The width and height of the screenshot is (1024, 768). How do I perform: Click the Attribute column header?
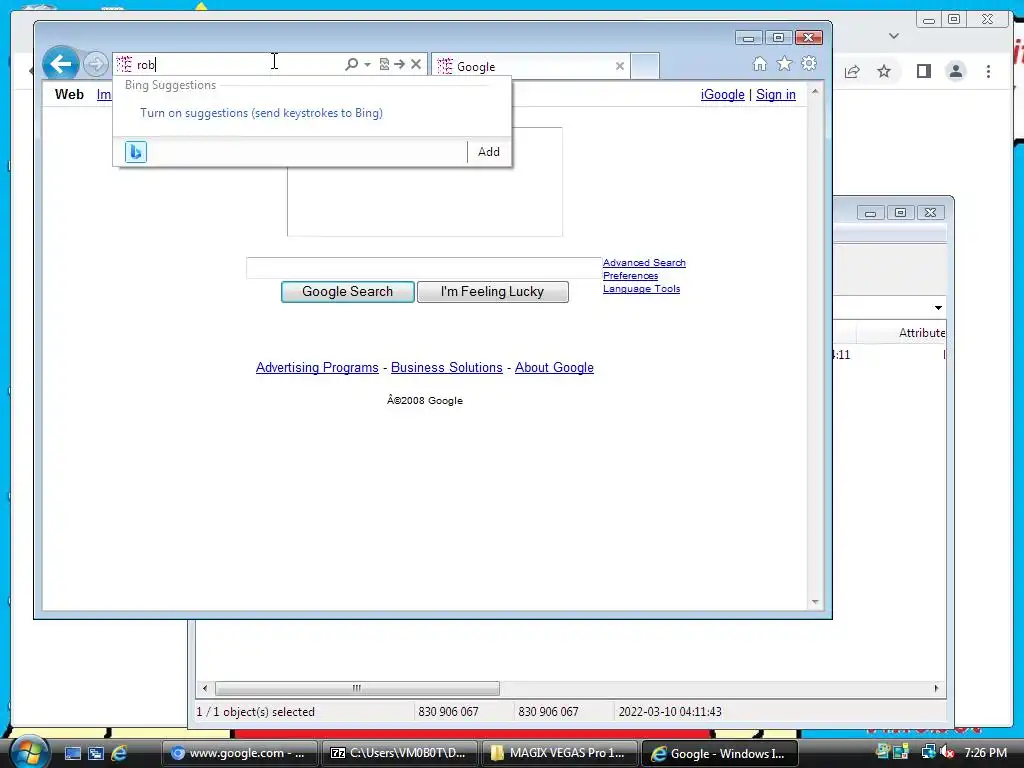(x=921, y=333)
